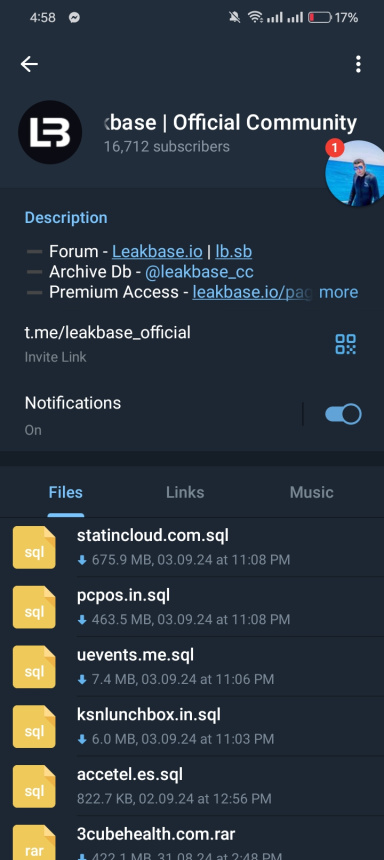Viewport: 384px width, 860px height.
Task: Open the pcpos.in.sql file name
Action: tap(123, 595)
